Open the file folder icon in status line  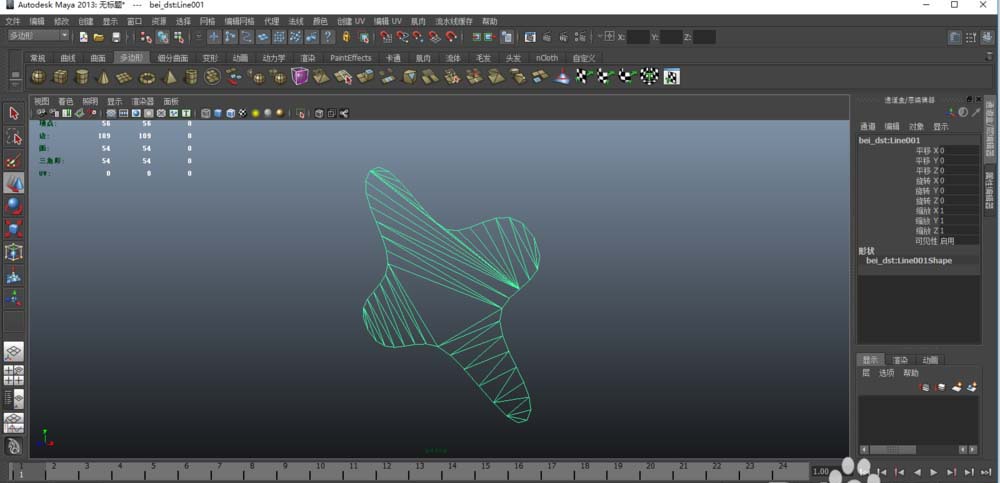[x=99, y=37]
